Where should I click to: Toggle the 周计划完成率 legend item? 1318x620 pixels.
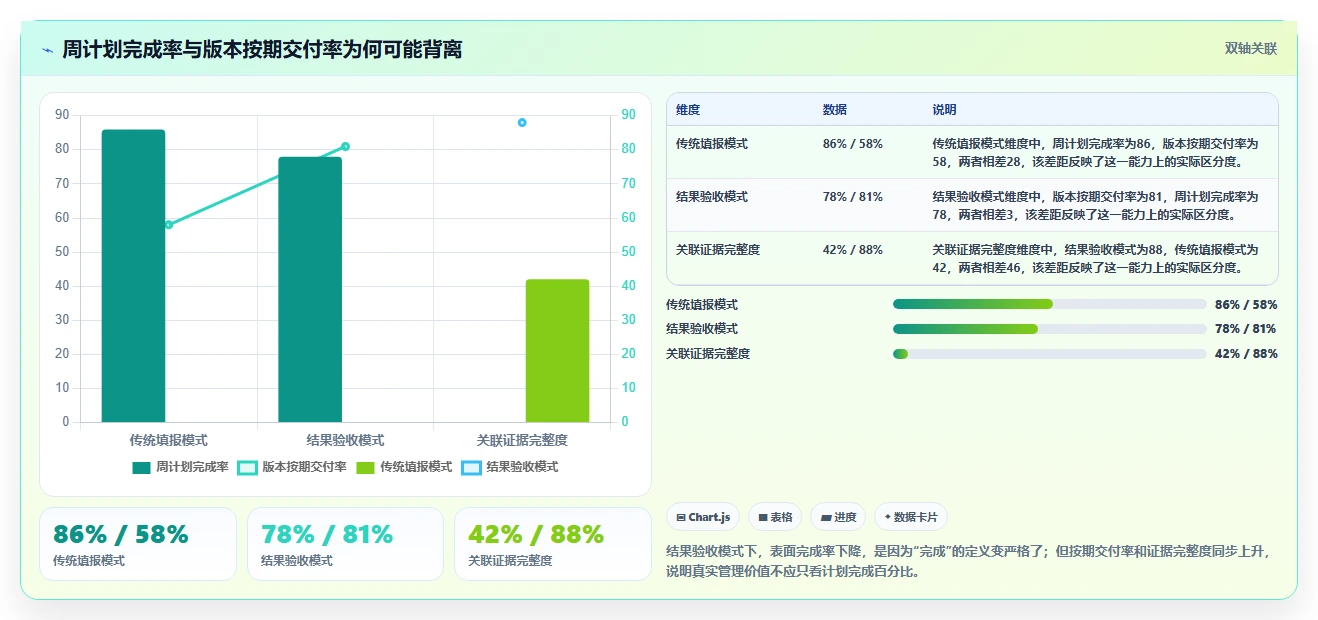coord(181,467)
